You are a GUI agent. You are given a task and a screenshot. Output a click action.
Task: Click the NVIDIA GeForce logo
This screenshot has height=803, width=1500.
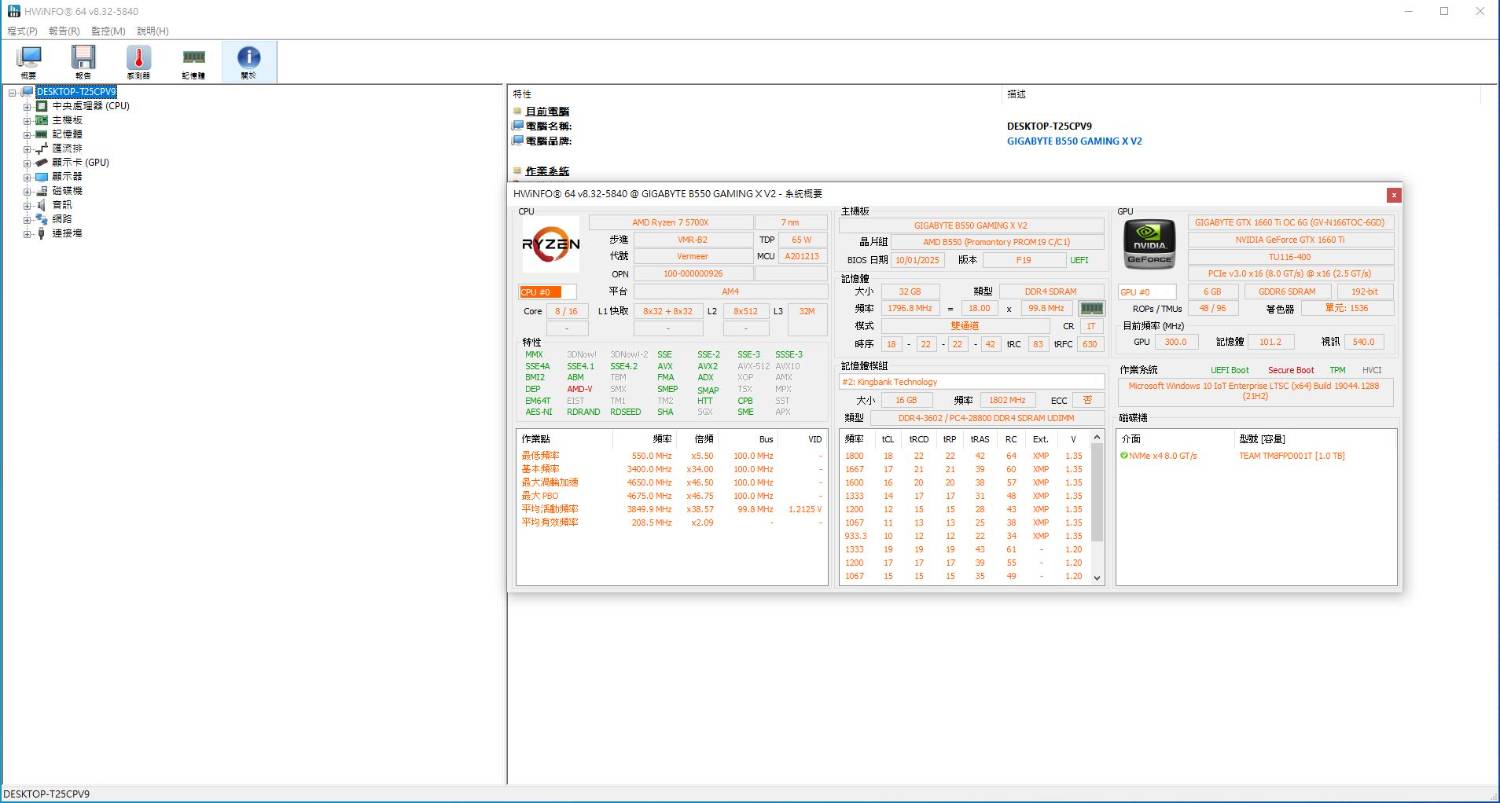[1149, 244]
